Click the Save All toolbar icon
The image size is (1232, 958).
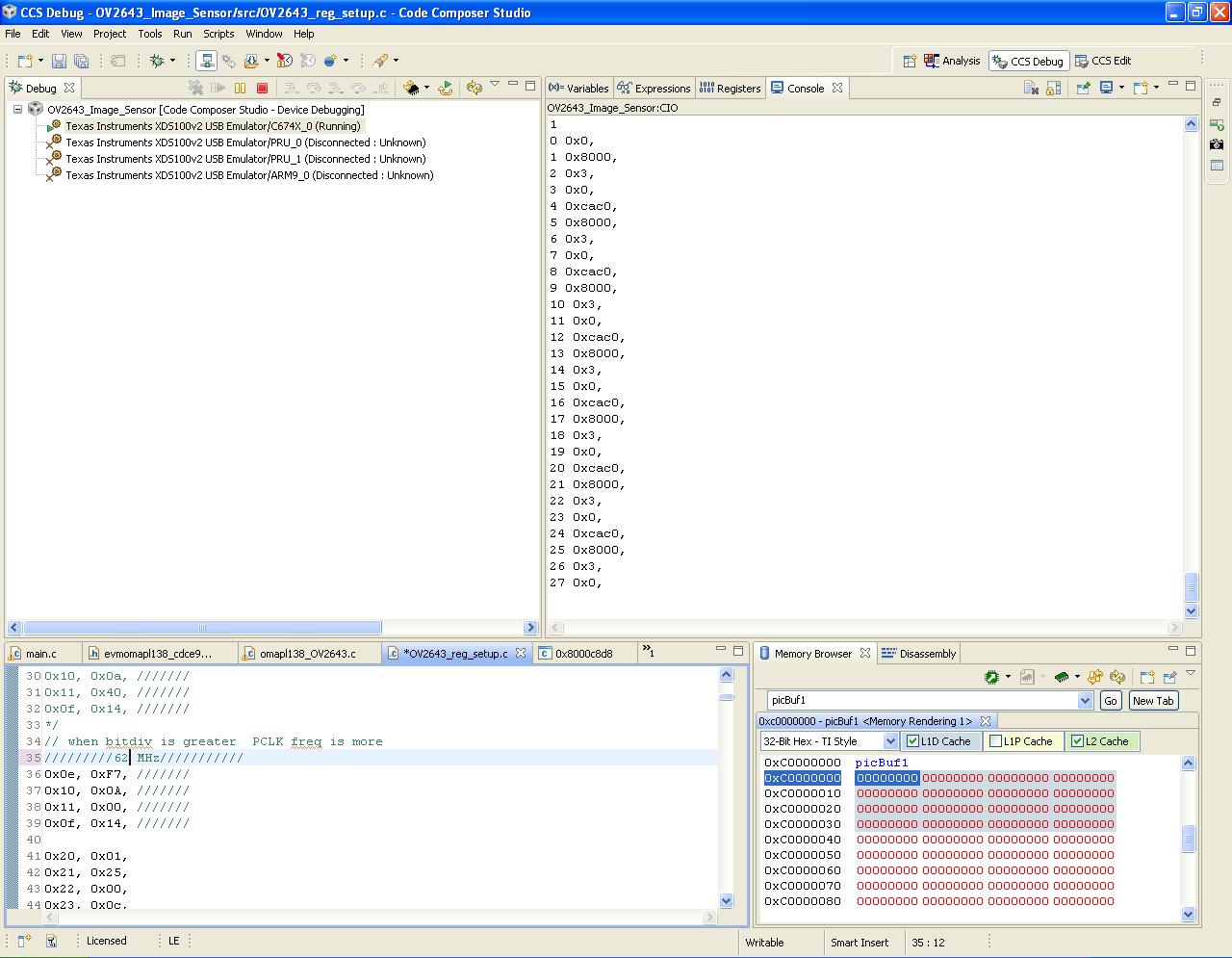[x=82, y=61]
